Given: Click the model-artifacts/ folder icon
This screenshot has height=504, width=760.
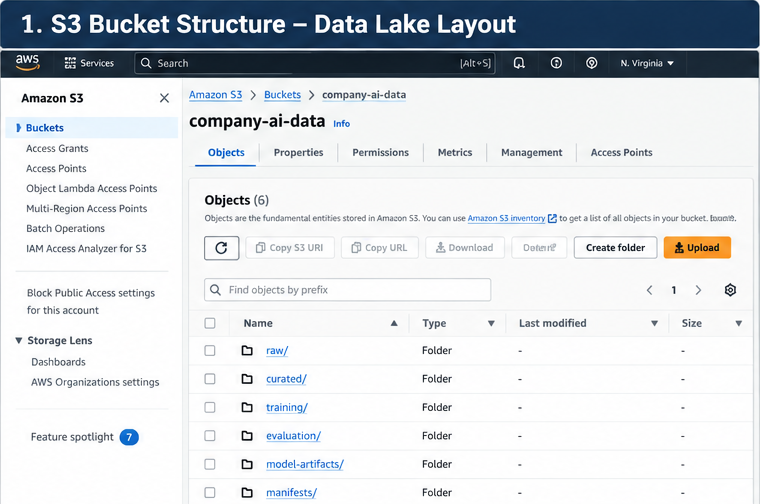Looking at the screenshot, I should (x=247, y=464).
